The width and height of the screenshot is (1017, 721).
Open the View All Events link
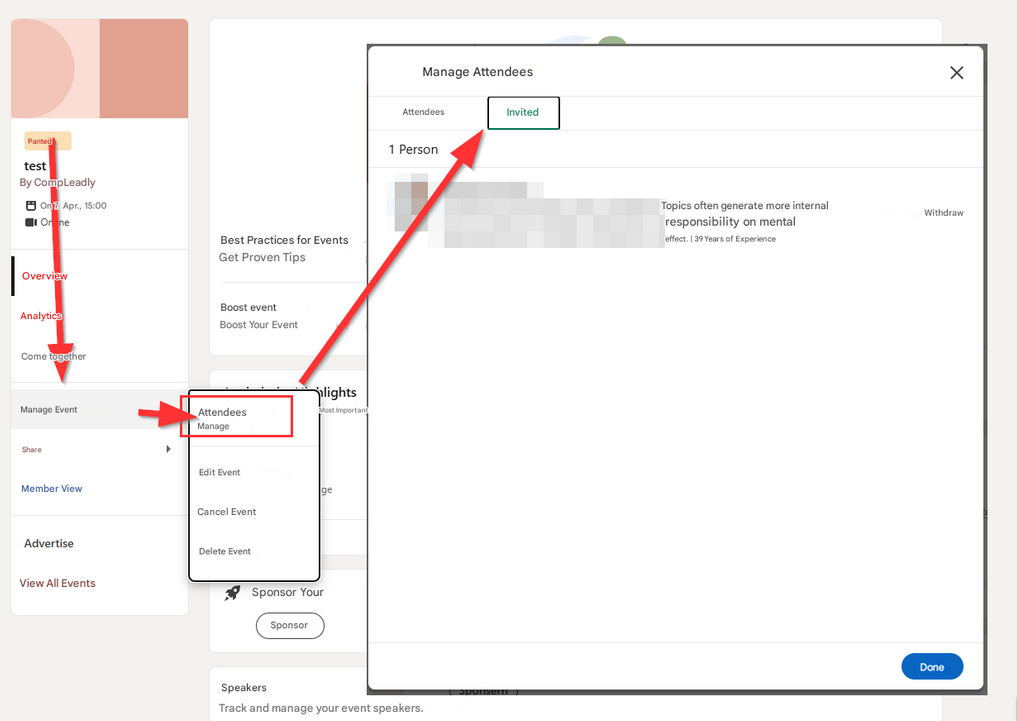tap(58, 584)
